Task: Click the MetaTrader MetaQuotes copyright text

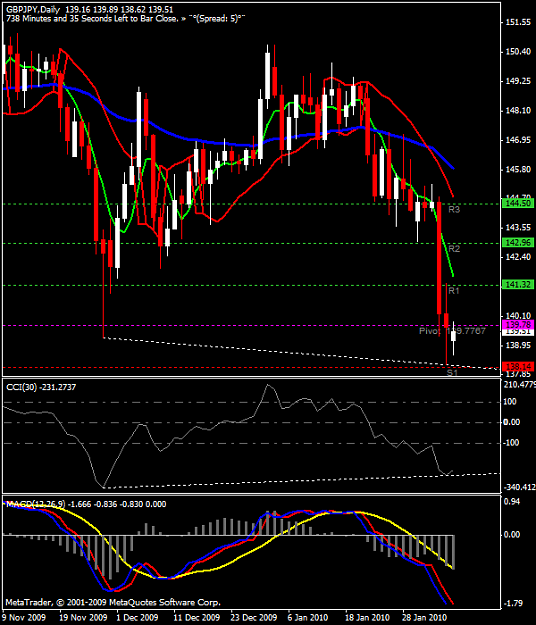Action: click(x=113, y=602)
